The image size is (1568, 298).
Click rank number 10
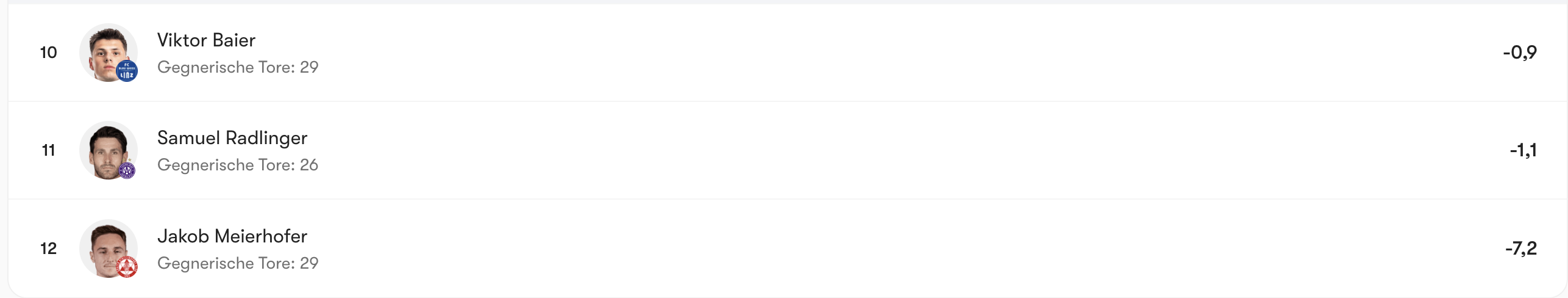49,53
